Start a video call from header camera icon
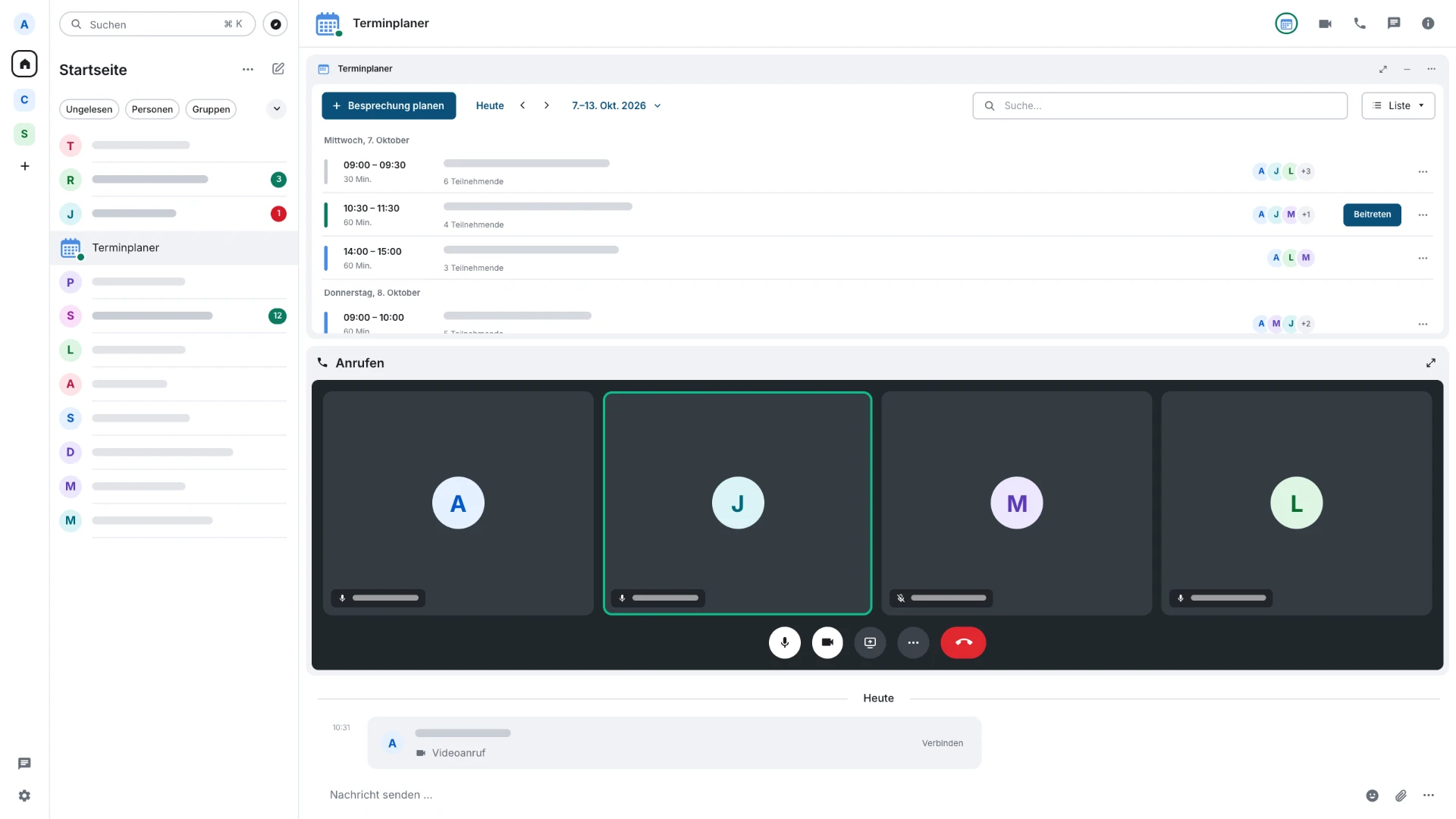The image size is (1456, 819). coord(1325,24)
